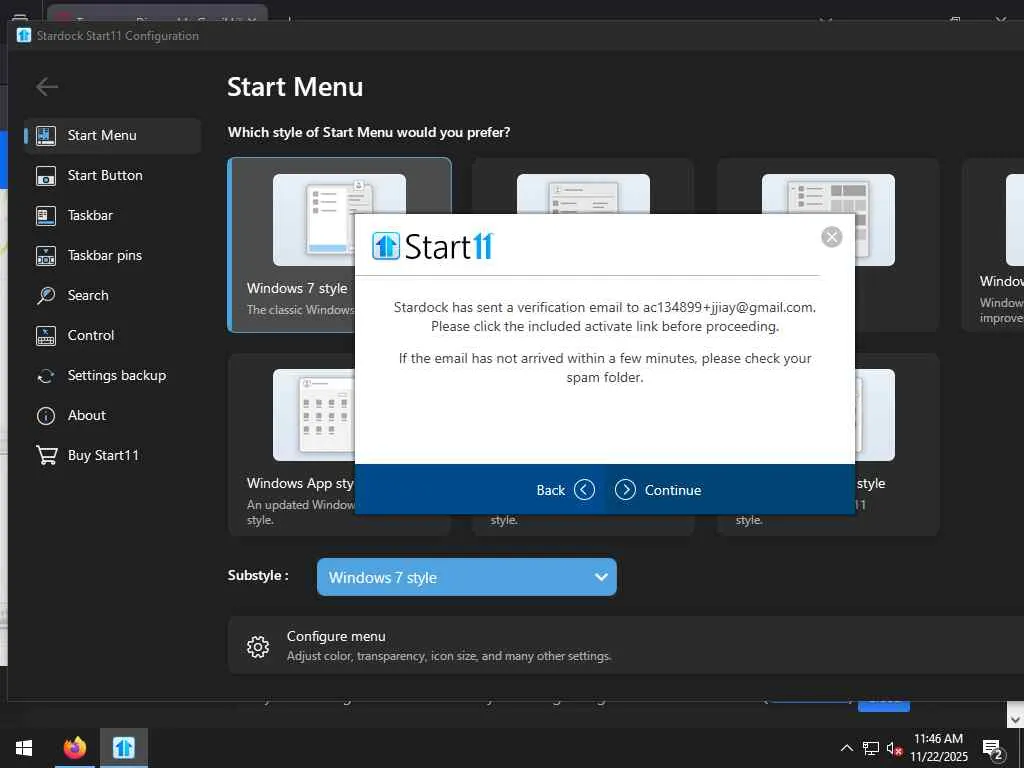The image size is (1024, 768).
Task: Click the Start11 title bar icon
Action: click(x=24, y=35)
